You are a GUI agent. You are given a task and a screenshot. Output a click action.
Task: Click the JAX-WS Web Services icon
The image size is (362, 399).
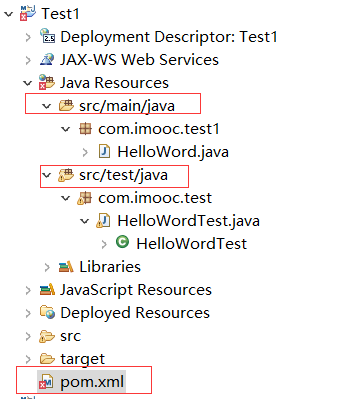pyautogui.click(x=47, y=59)
